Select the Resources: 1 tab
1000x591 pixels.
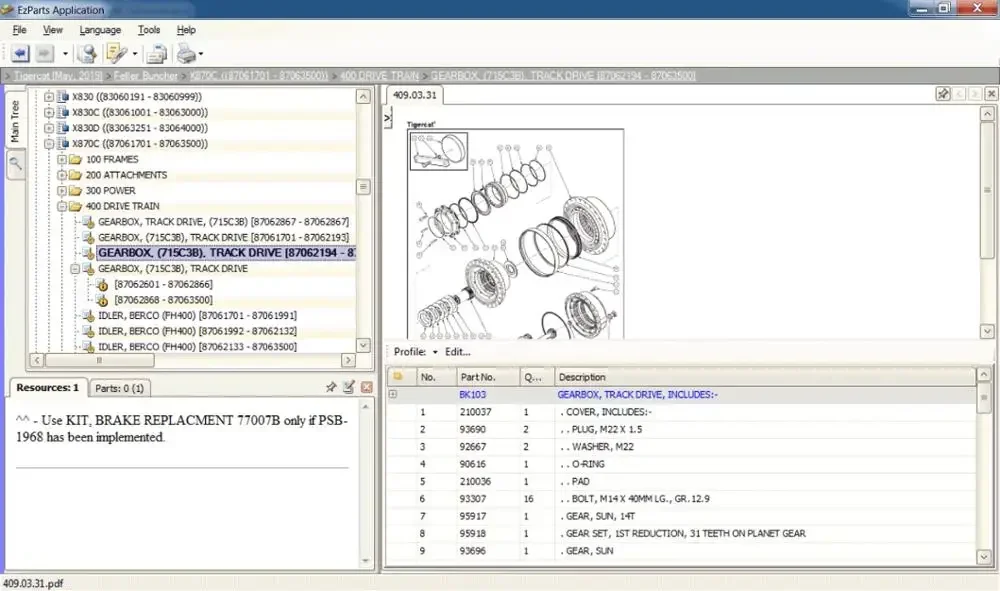tap(46, 388)
